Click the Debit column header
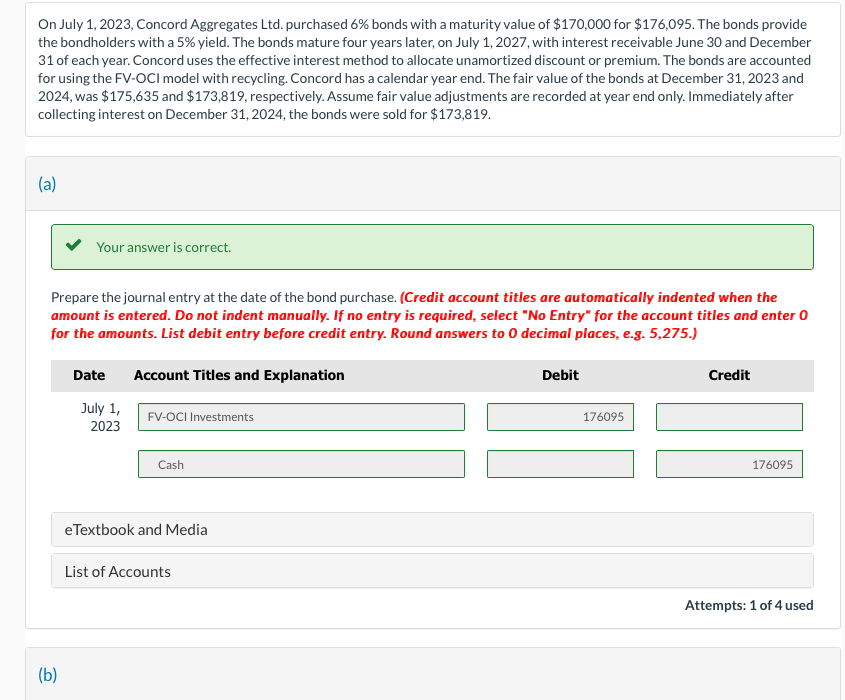This screenshot has width=845, height=700. tap(560, 375)
